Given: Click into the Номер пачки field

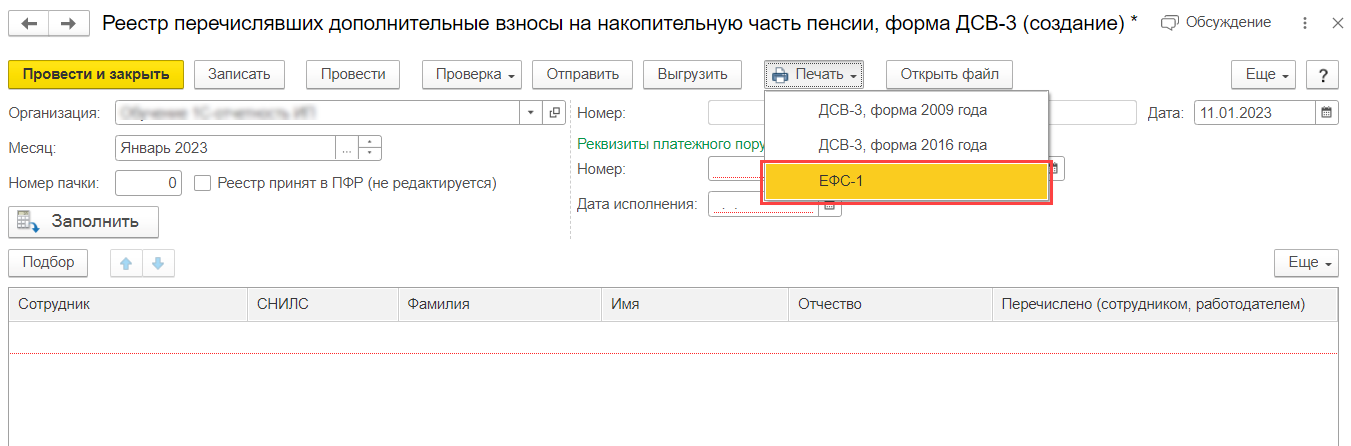Looking at the screenshot, I should 148,183.
